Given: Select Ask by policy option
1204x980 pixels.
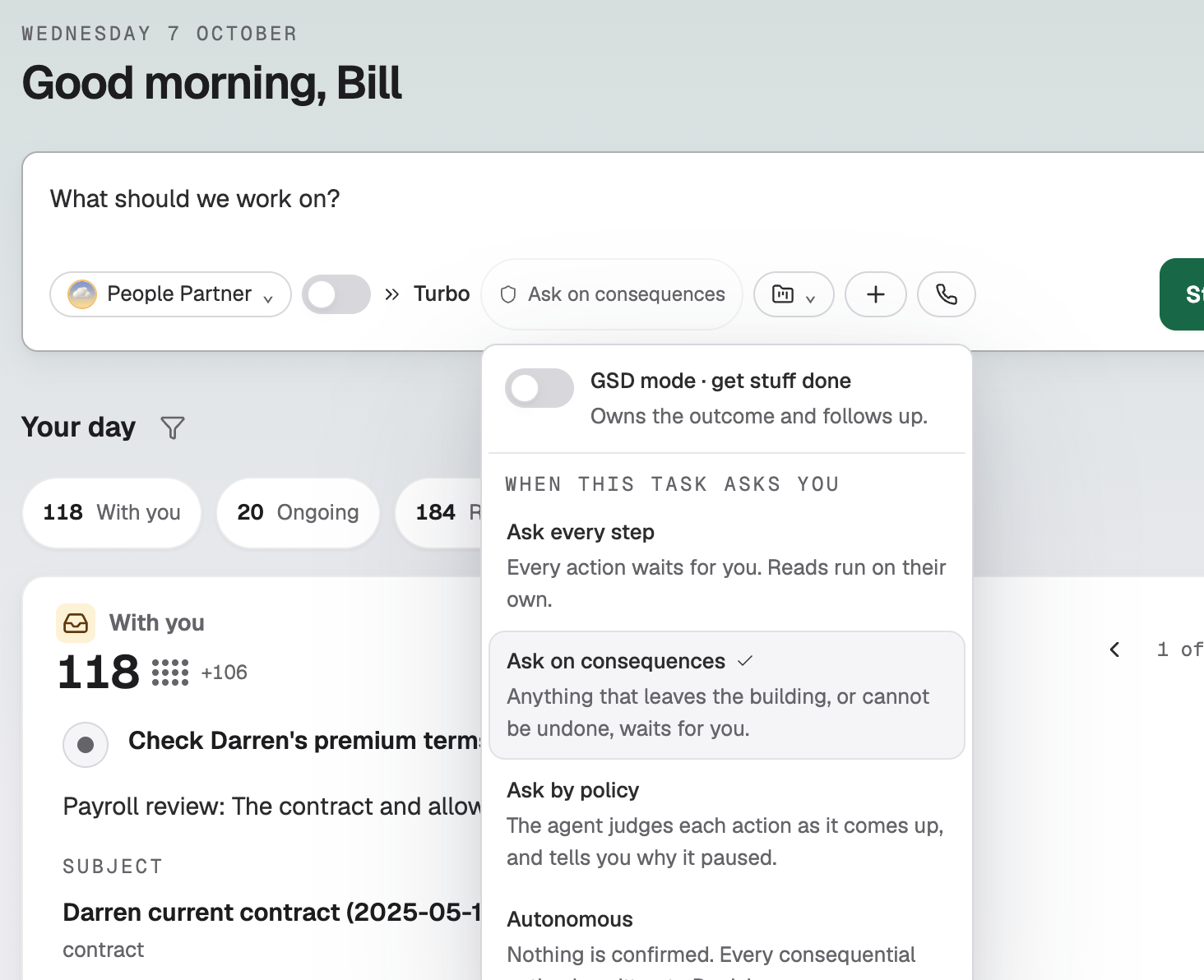Looking at the screenshot, I should coord(726,824).
